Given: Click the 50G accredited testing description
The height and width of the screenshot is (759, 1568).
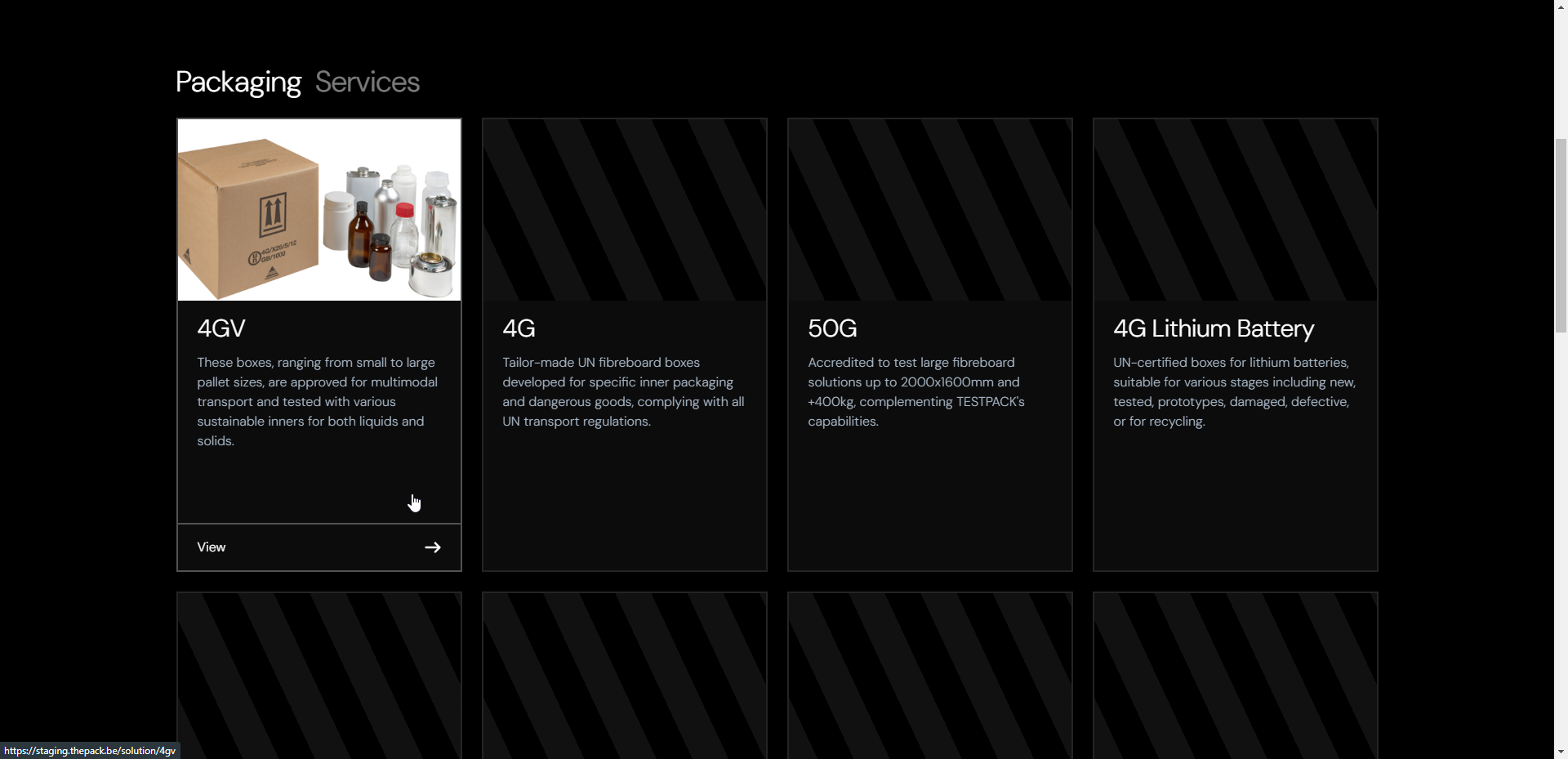Looking at the screenshot, I should (x=916, y=392).
